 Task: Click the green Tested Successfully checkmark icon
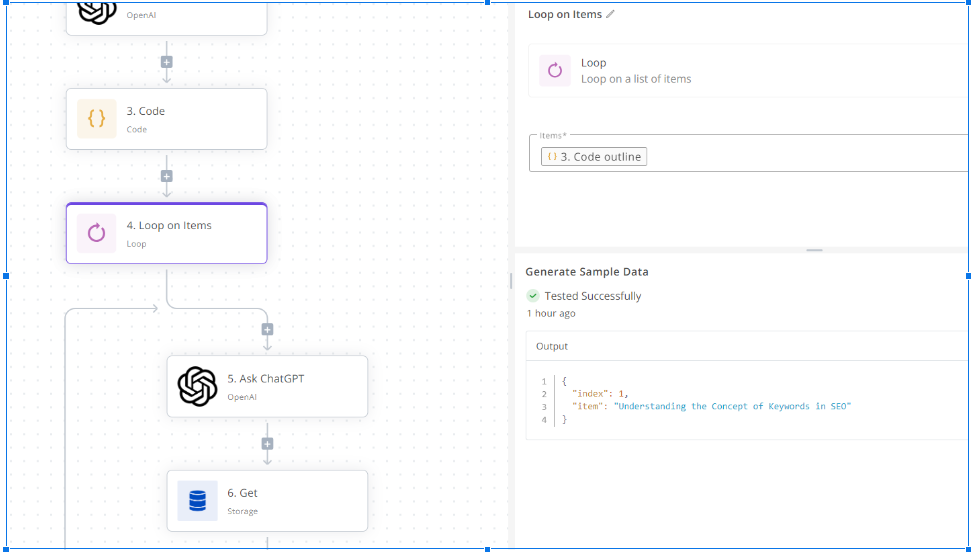(x=533, y=296)
